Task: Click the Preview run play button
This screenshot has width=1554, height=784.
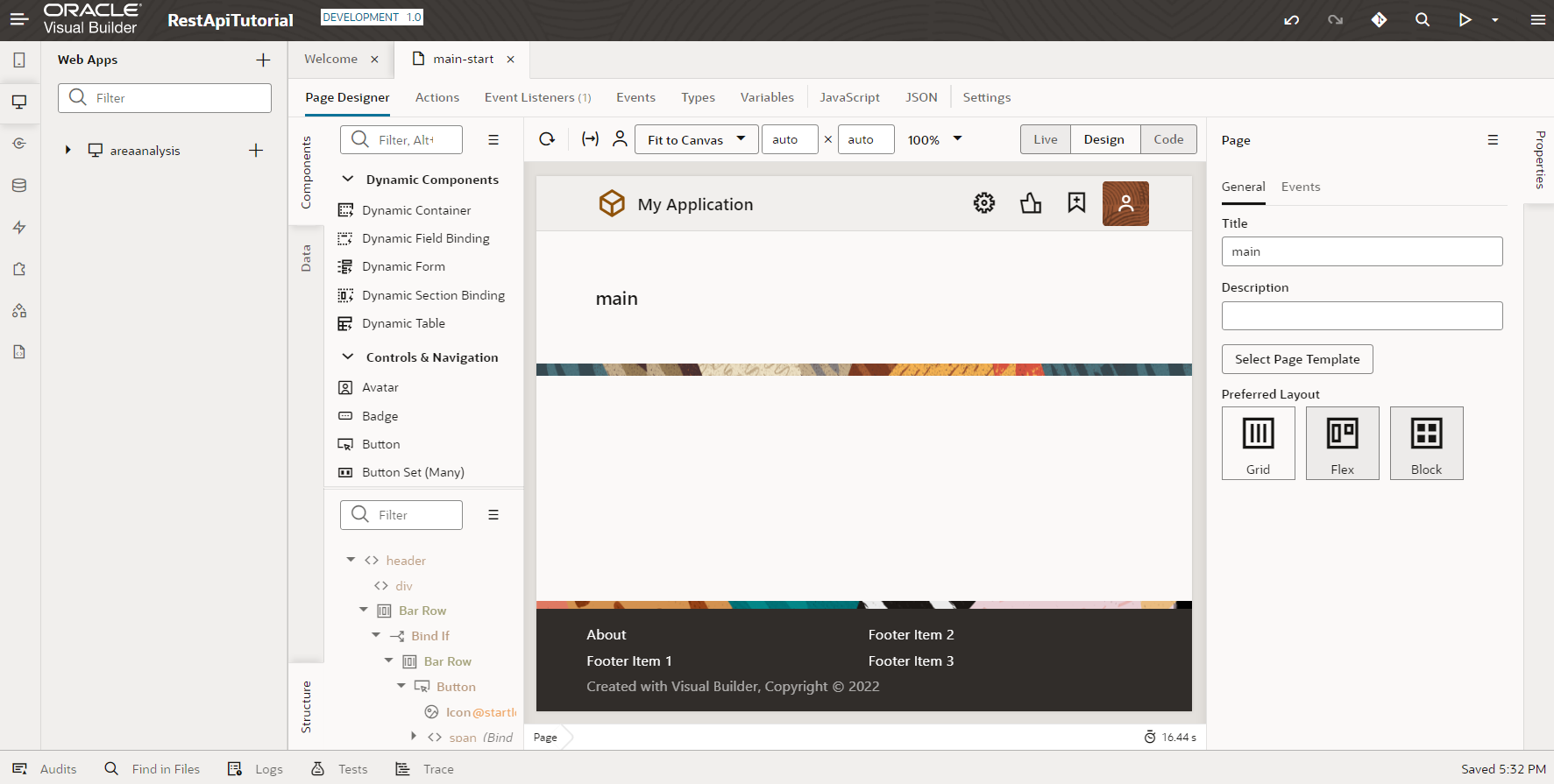Action: coord(1464,20)
